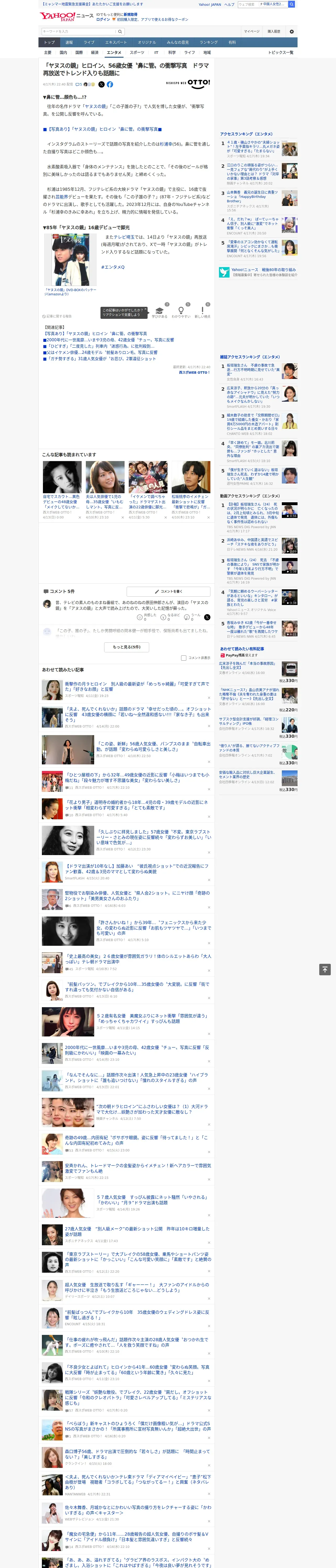Image resolution: width=336 pixels, height=1568 pixels.
Task: Dismiss the 夫は人気俳優で1児の母 card
Action: point(122,517)
